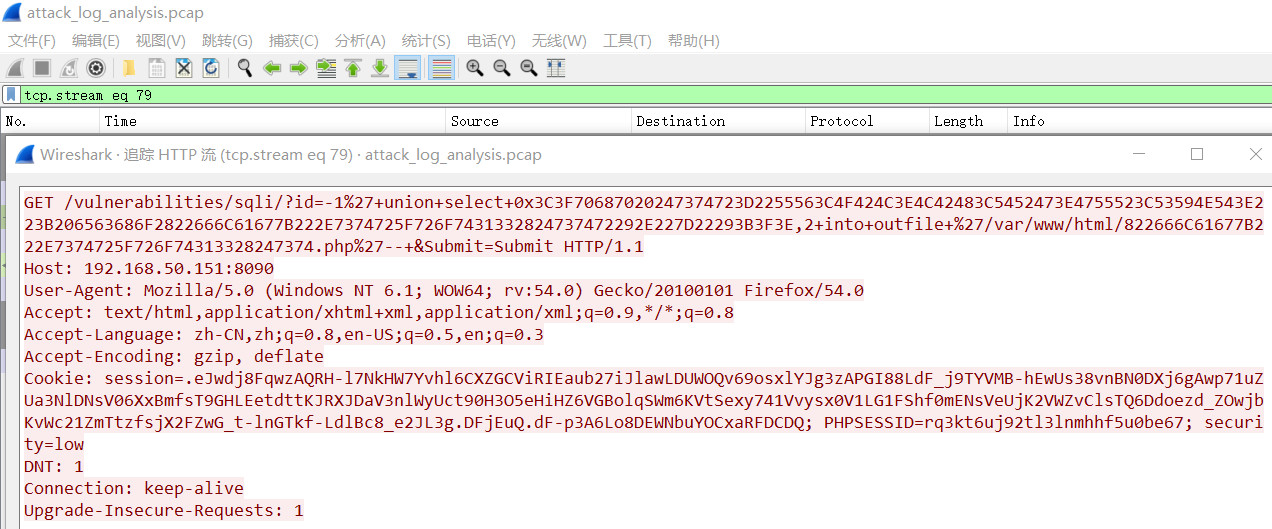This screenshot has width=1272, height=529.
Task: Sort by the Length column header
Action: click(968, 121)
